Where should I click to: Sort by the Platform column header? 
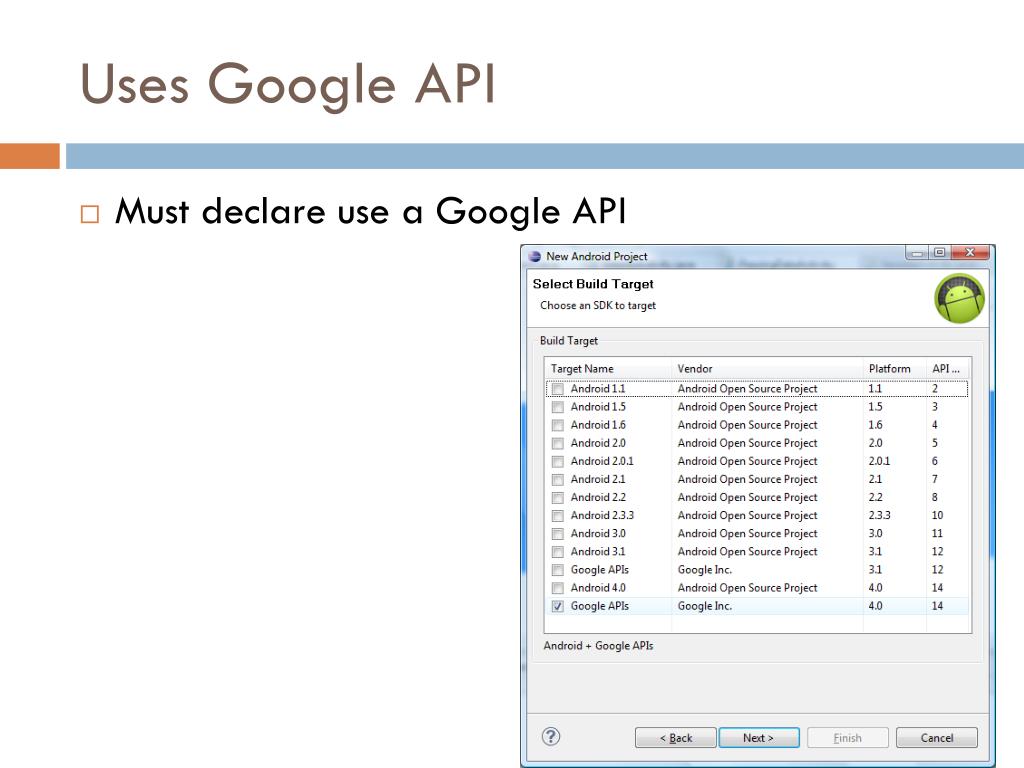tap(895, 368)
